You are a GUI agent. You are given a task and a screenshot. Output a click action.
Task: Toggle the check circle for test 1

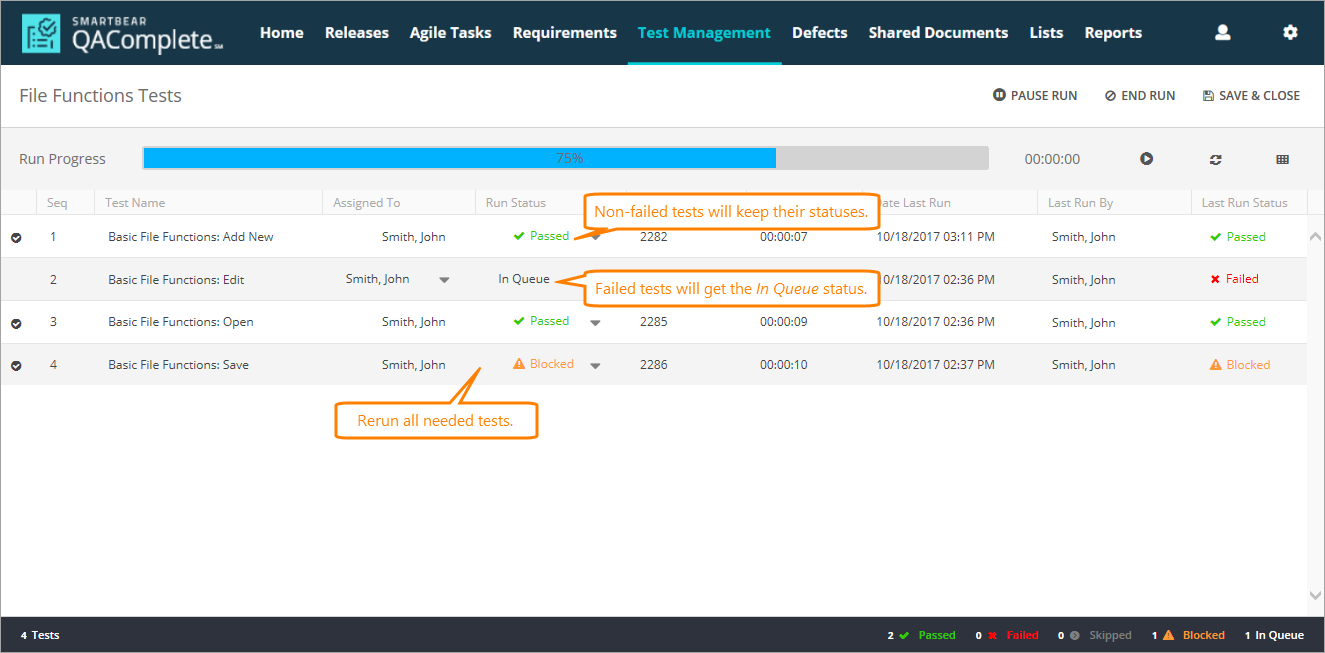pyautogui.click(x=16, y=238)
